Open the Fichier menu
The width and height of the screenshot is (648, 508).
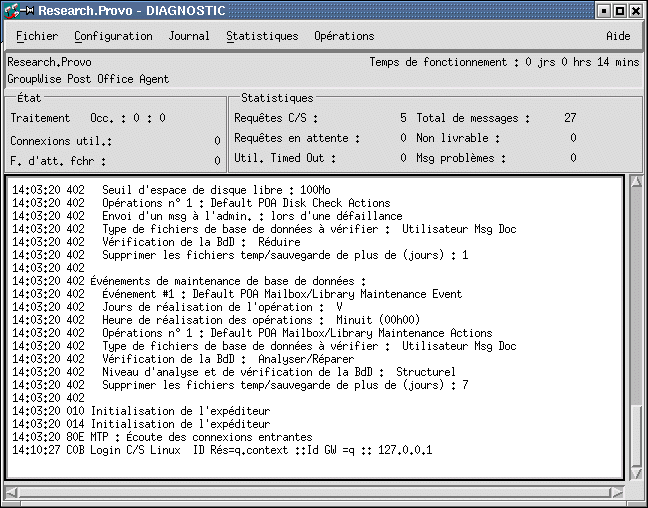[37, 36]
